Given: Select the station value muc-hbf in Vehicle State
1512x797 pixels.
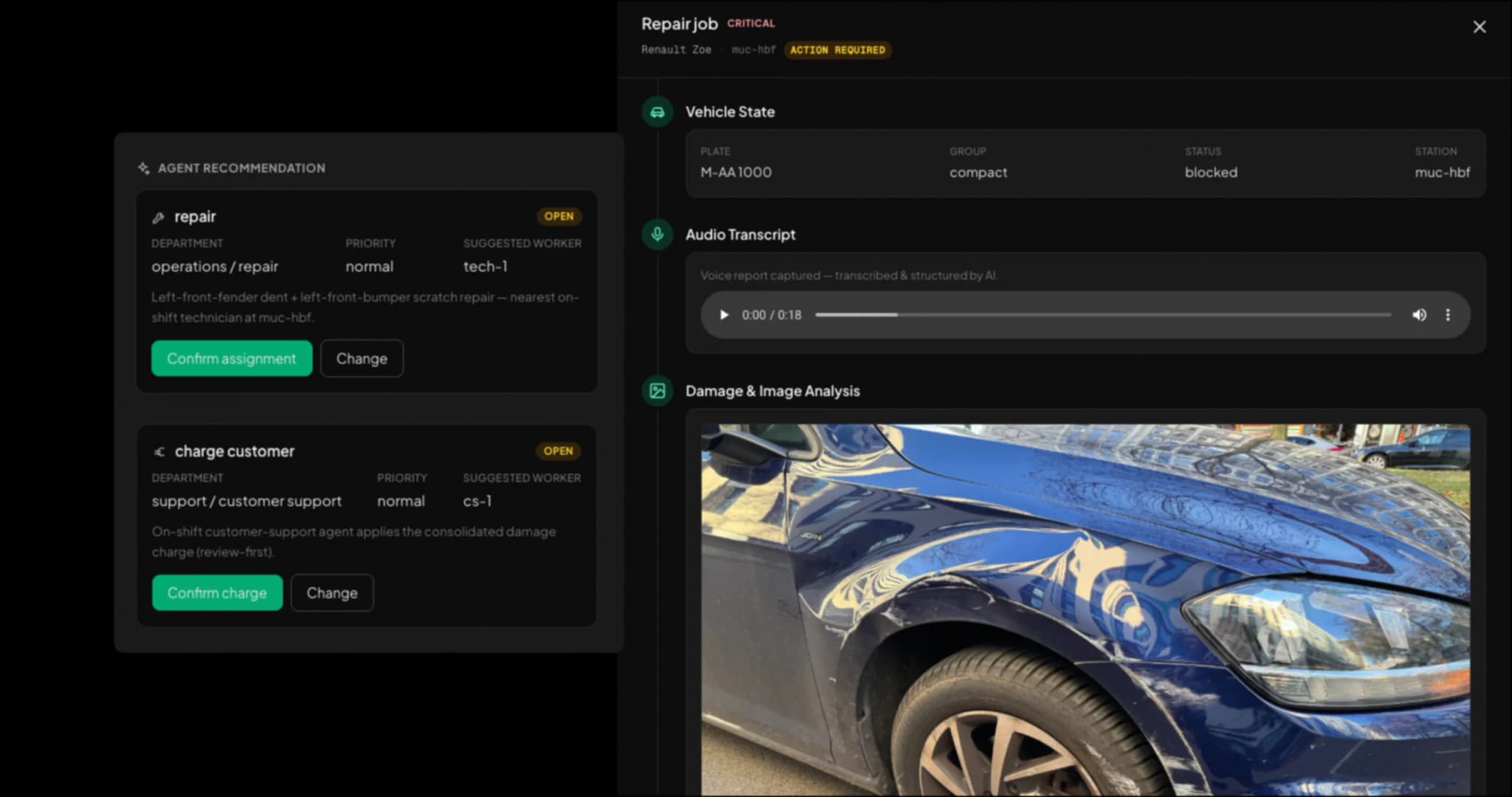Looking at the screenshot, I should click(1442, 172).
